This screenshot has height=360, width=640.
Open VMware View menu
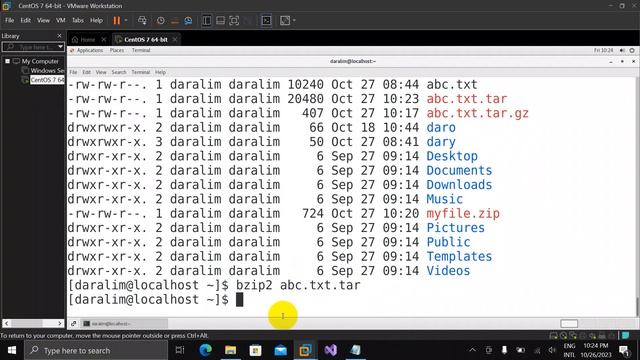click(x=43, y=20)
